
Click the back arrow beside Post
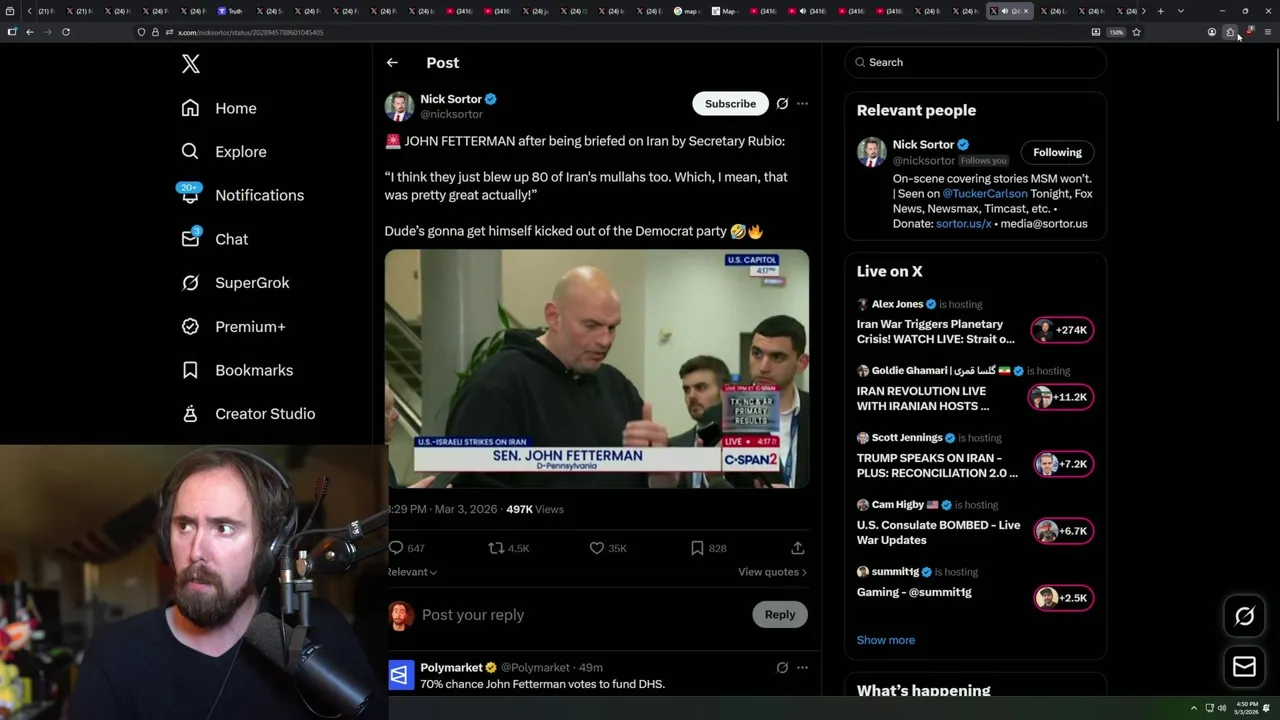tap(392, 62)
